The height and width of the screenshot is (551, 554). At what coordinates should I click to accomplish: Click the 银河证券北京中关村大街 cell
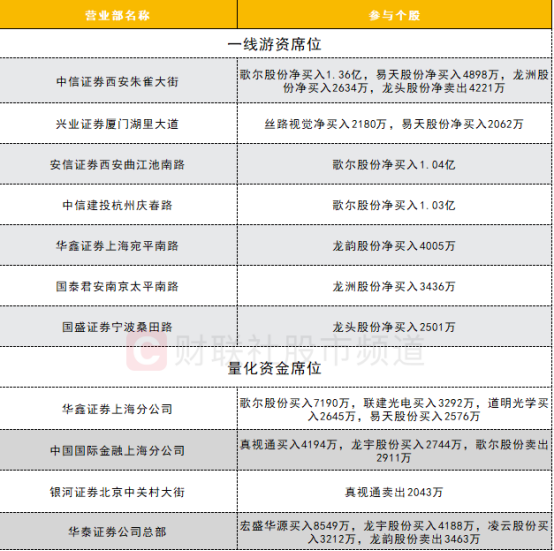coord(118,492)
